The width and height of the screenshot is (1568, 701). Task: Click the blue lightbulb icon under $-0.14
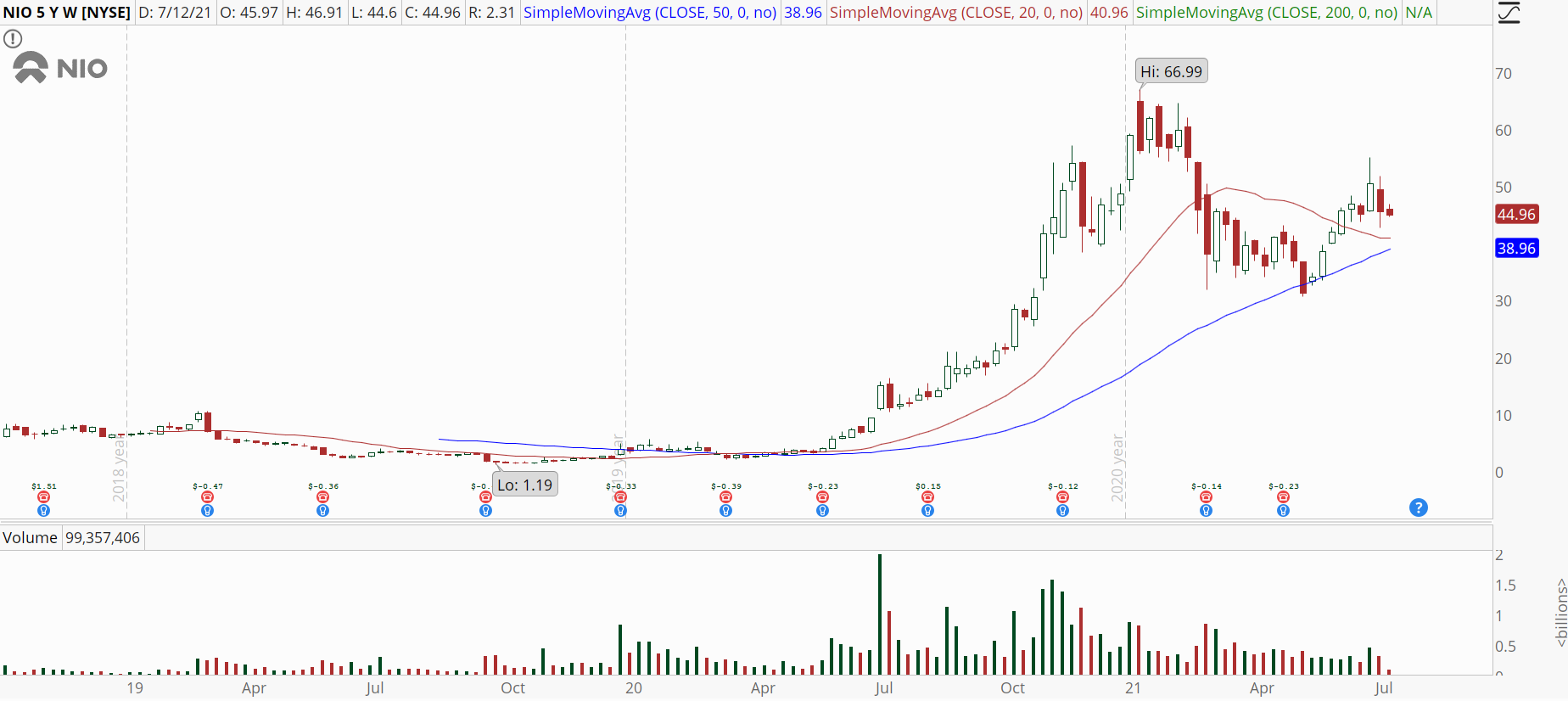tap(1206, 510)
